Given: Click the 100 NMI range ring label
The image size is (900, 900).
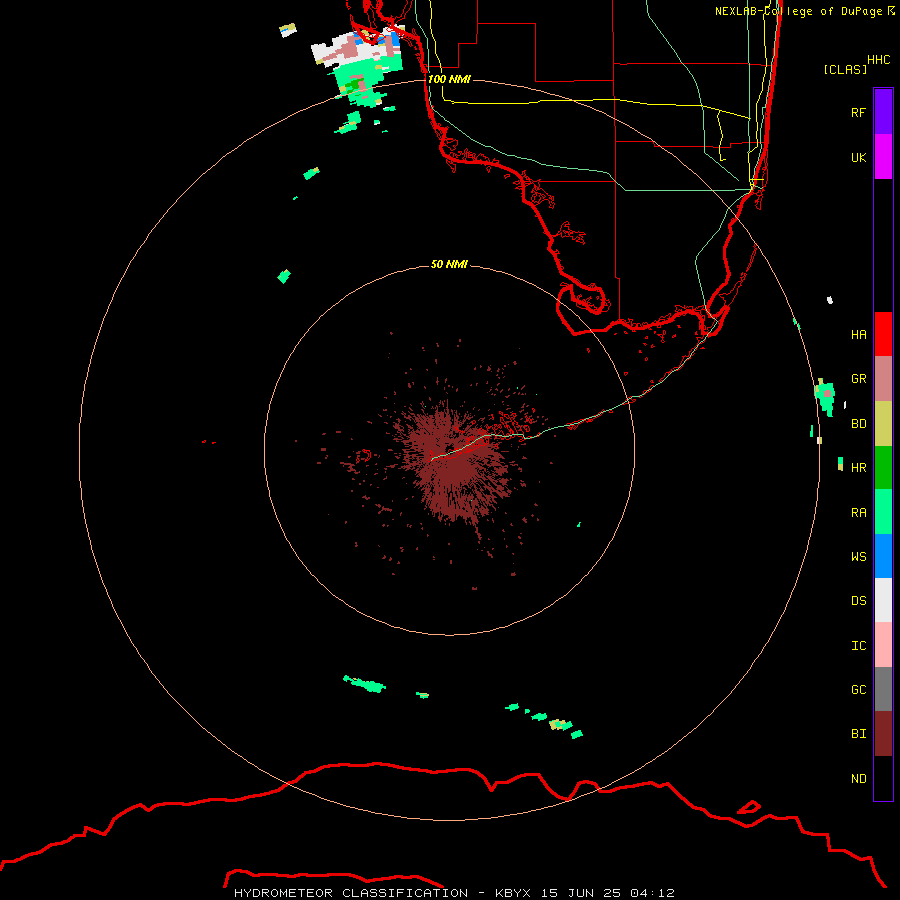Looking at the screenshot, I should tap(449, 79).
